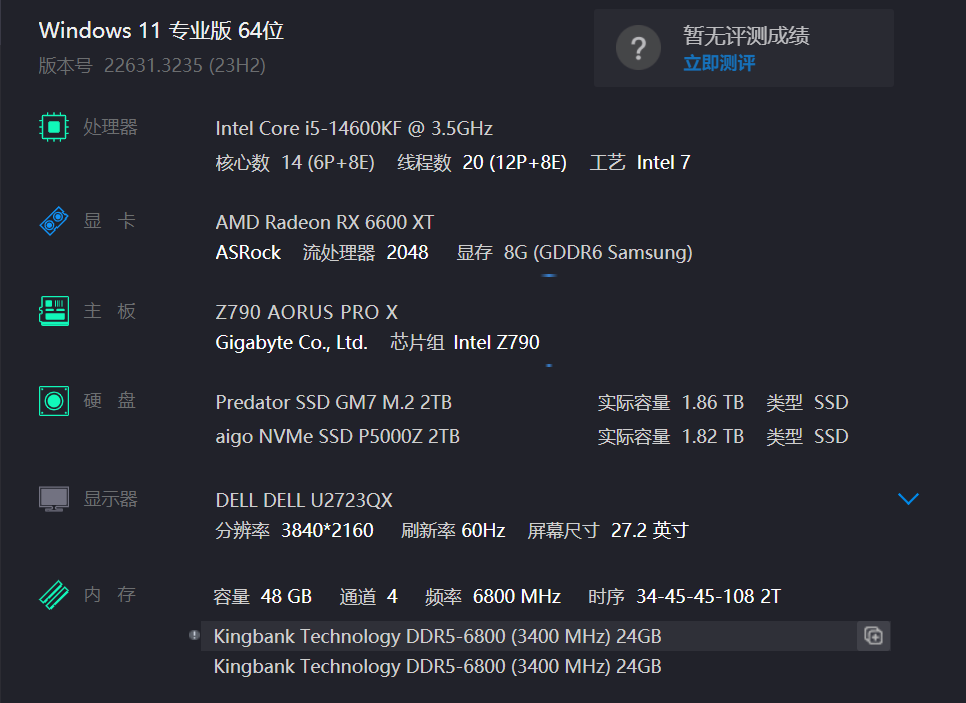Image resolution: width=966 pixels, height=703 pixels.
Task: Expand the DELL U2723QX display details
Action: pyautogui.click(x=908, y=498)
